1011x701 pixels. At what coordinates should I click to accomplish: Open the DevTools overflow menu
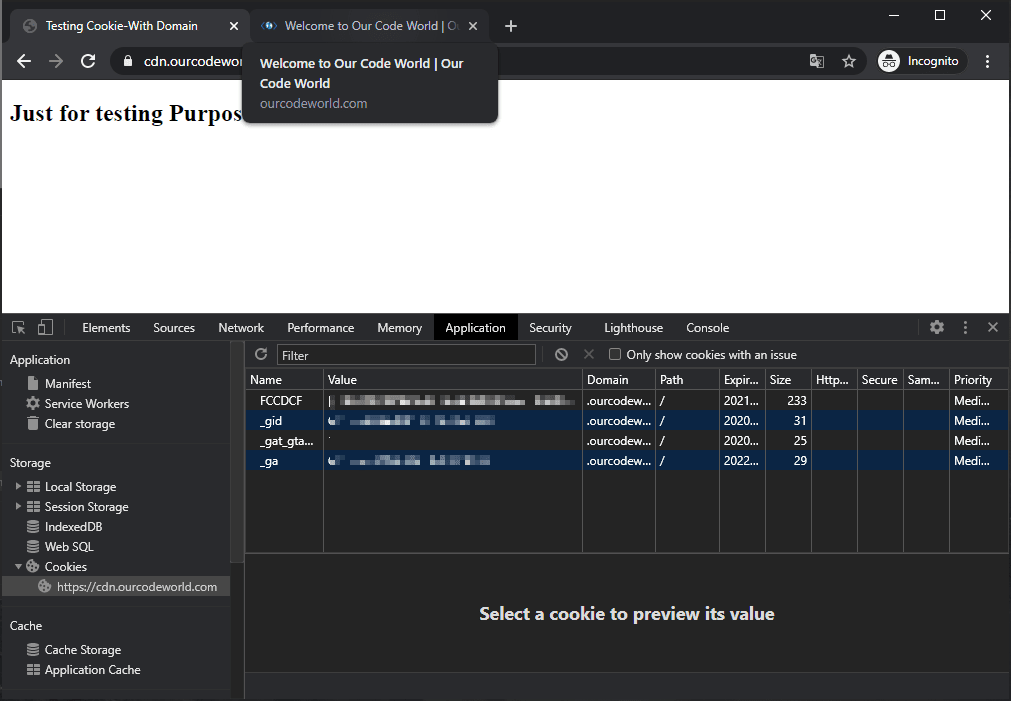tap(964, 327)
